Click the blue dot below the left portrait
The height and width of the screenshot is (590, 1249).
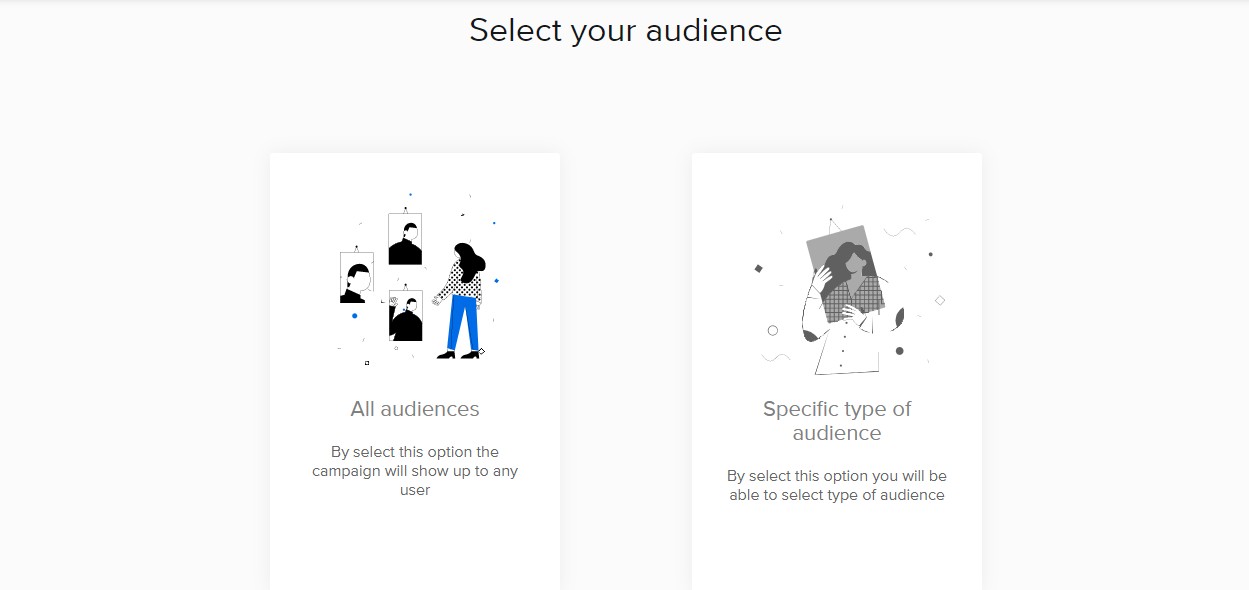pos(354,316)
